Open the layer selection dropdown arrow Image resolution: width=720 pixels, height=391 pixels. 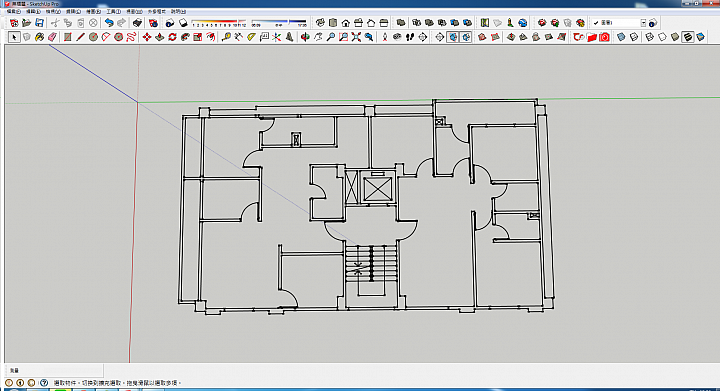pos(643,23)
